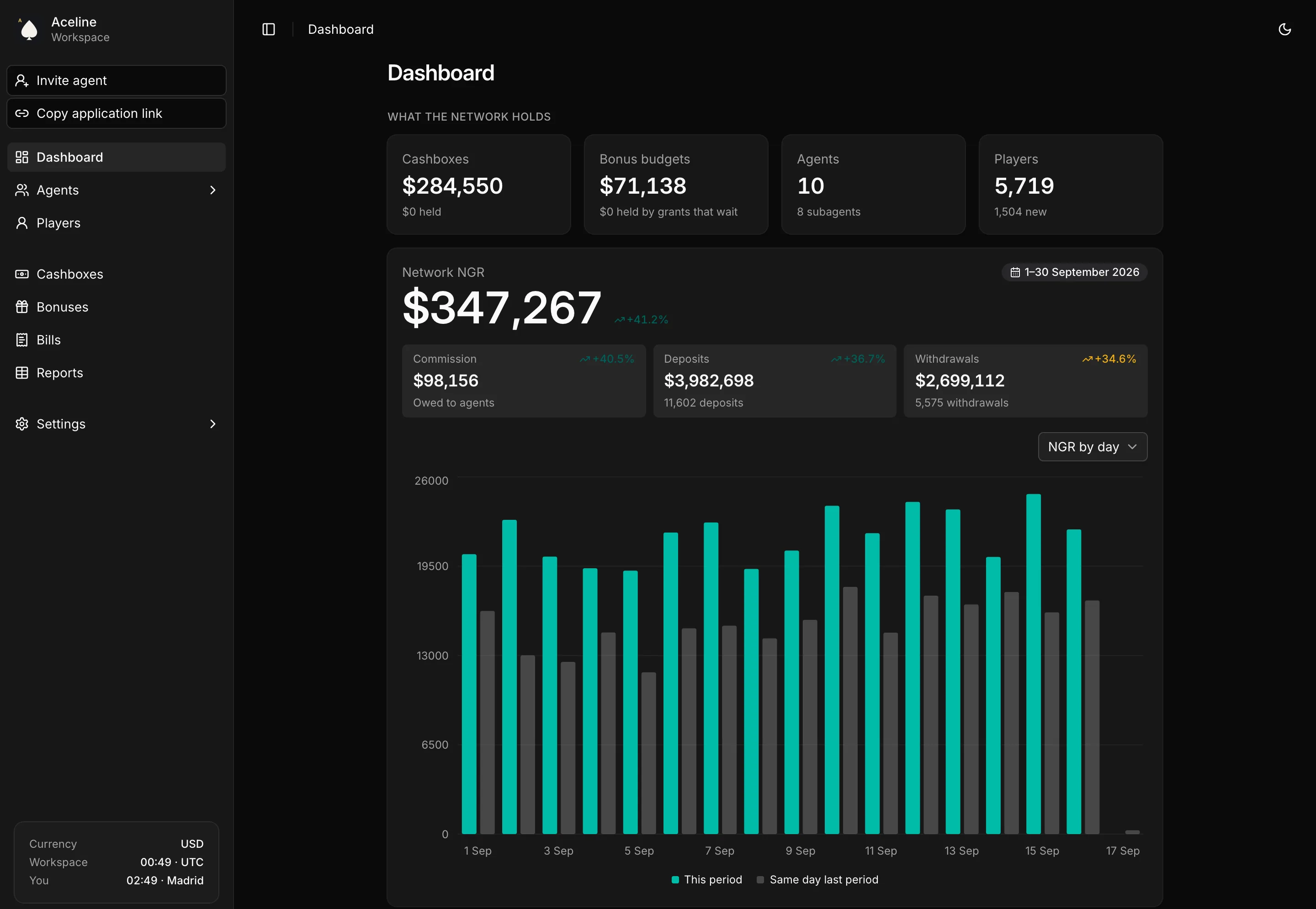The image size is (1316, 909).
Task: Click the Cashboxes banknote icon
Action: pyautogui.click(x=21, y=274)
